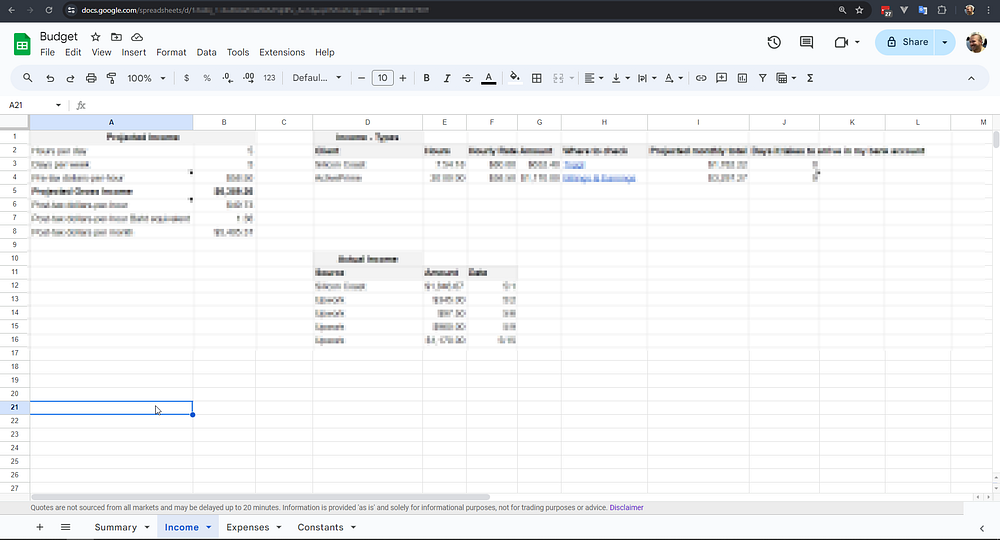Open the all sheets list
Screen dimensions: 1000x540
65,527
